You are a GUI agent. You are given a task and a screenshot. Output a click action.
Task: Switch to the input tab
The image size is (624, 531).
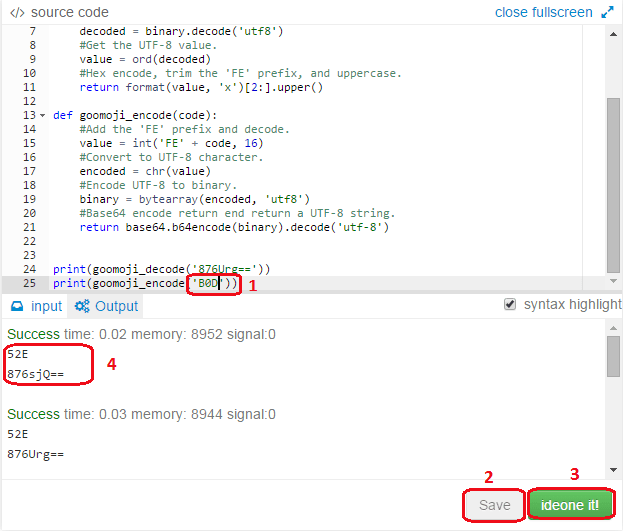(x=36, y=306)
